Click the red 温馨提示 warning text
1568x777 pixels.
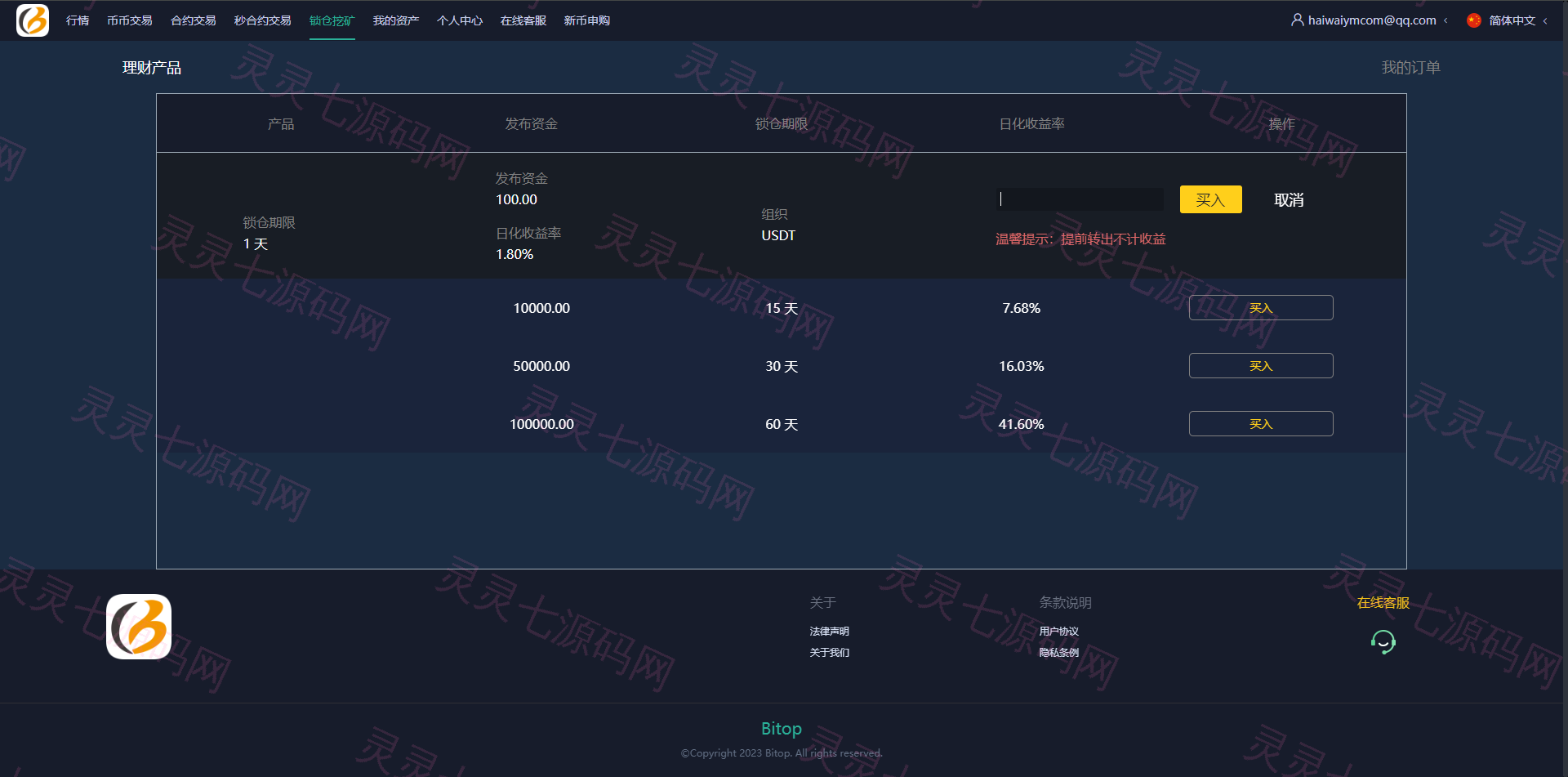pyautogui.click(x=1080, y=239)
